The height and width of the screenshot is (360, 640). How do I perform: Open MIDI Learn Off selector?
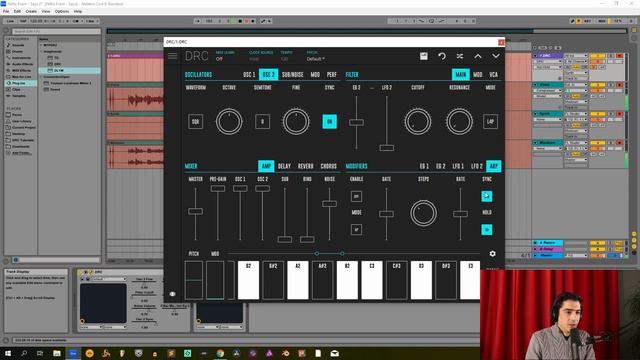(x=219, y=59)
